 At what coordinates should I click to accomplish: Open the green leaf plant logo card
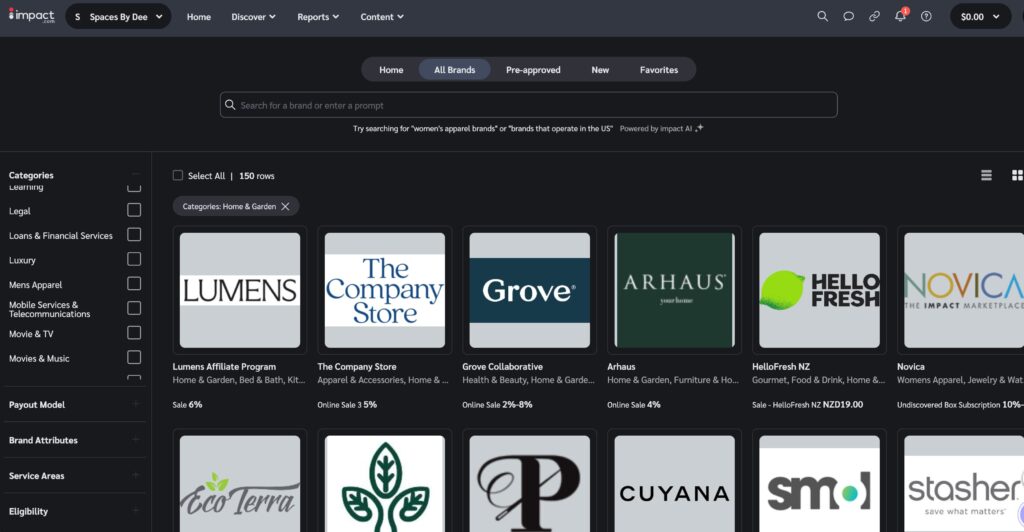(x=385, y=484)
